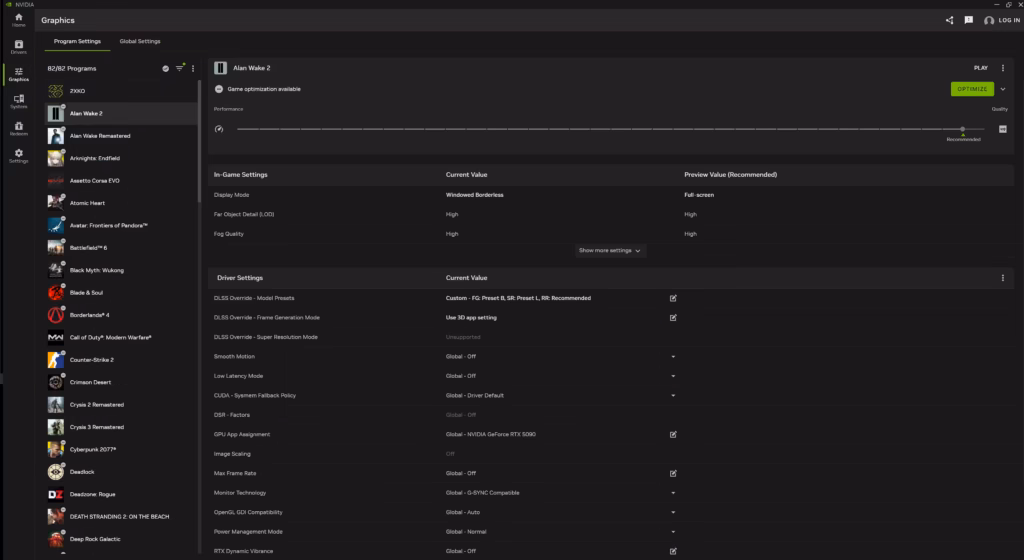This screenshot has width=1024, height=560.
Task: Click the green OPTIMIZE button
Action: click(972, 89)
